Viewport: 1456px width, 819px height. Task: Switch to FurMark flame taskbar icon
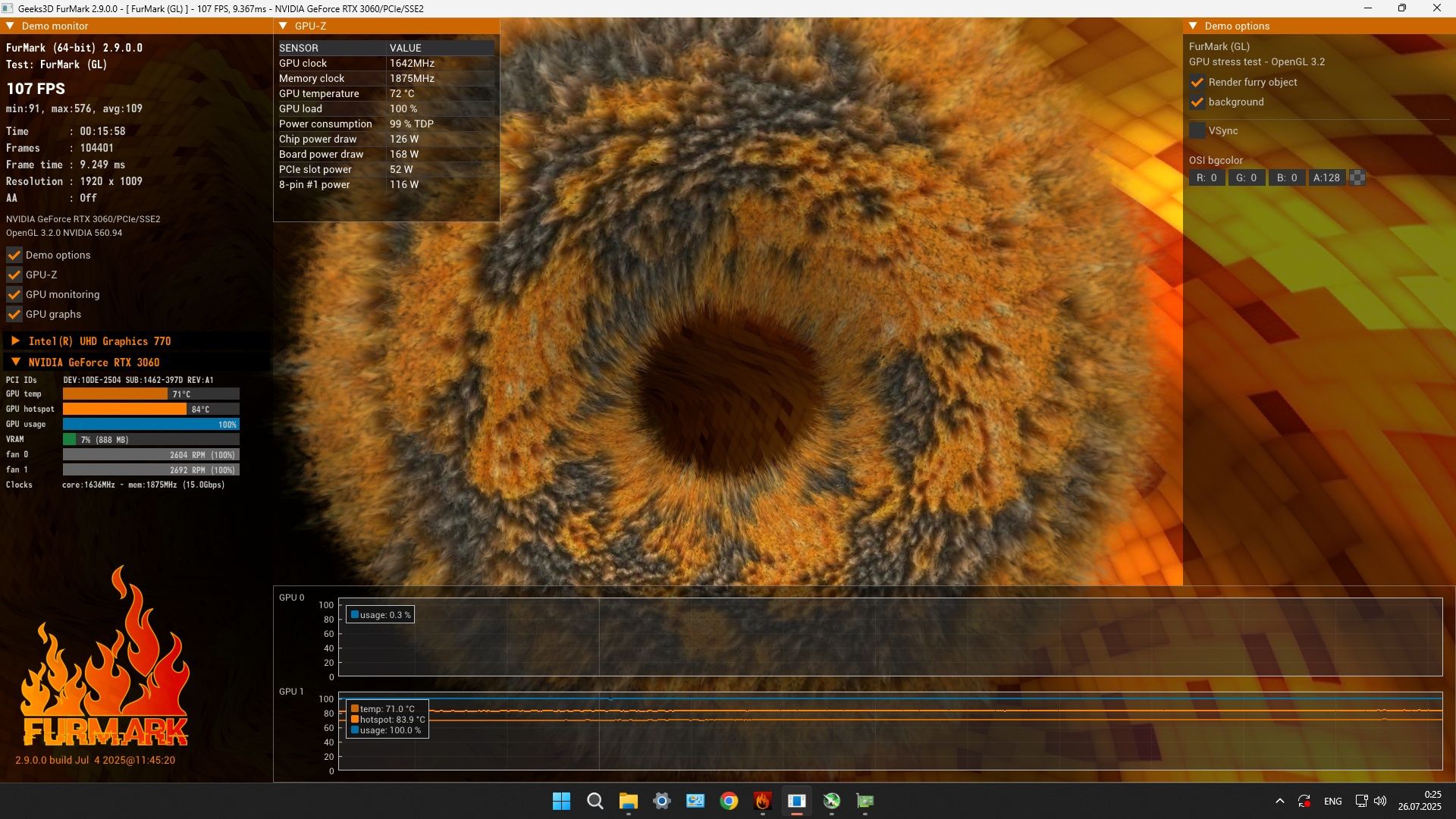tap(762, 801)
